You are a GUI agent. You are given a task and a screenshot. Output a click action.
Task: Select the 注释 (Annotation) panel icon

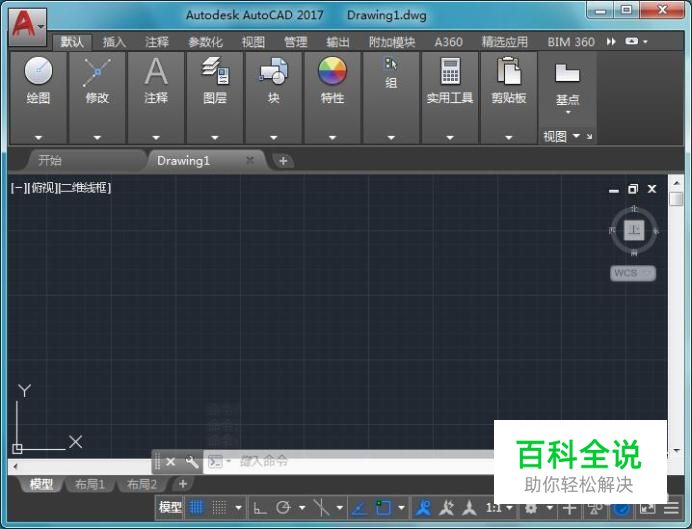(156, 72)
